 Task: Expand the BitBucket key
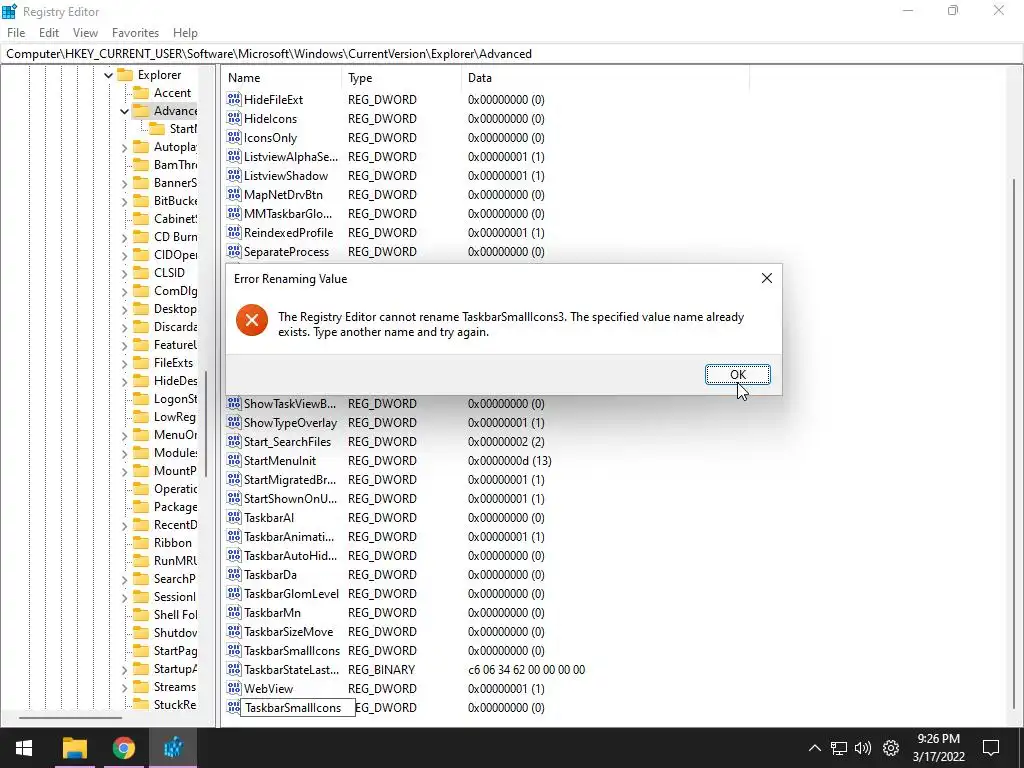[x=124, y=201]
